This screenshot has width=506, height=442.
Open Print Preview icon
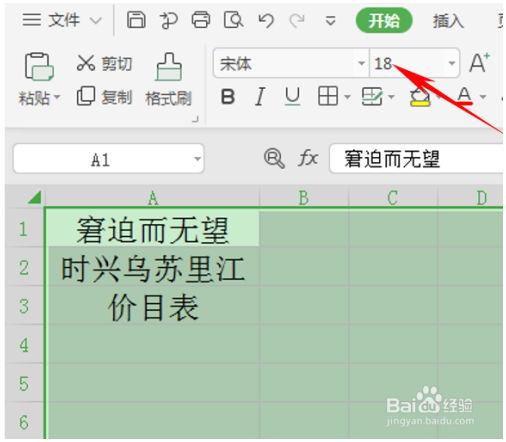233,20
